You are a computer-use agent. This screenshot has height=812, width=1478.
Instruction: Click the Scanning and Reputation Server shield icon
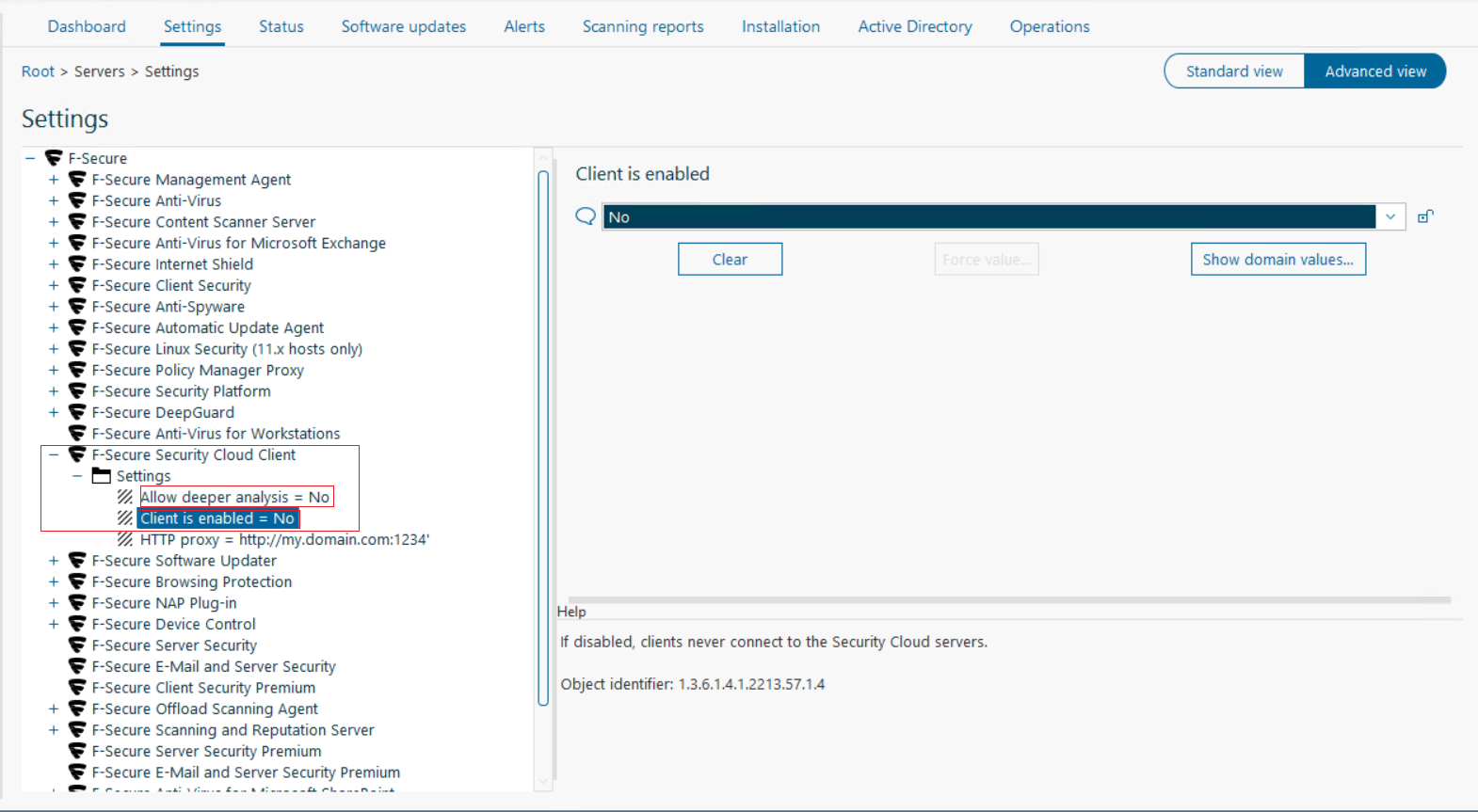[77, 730]
